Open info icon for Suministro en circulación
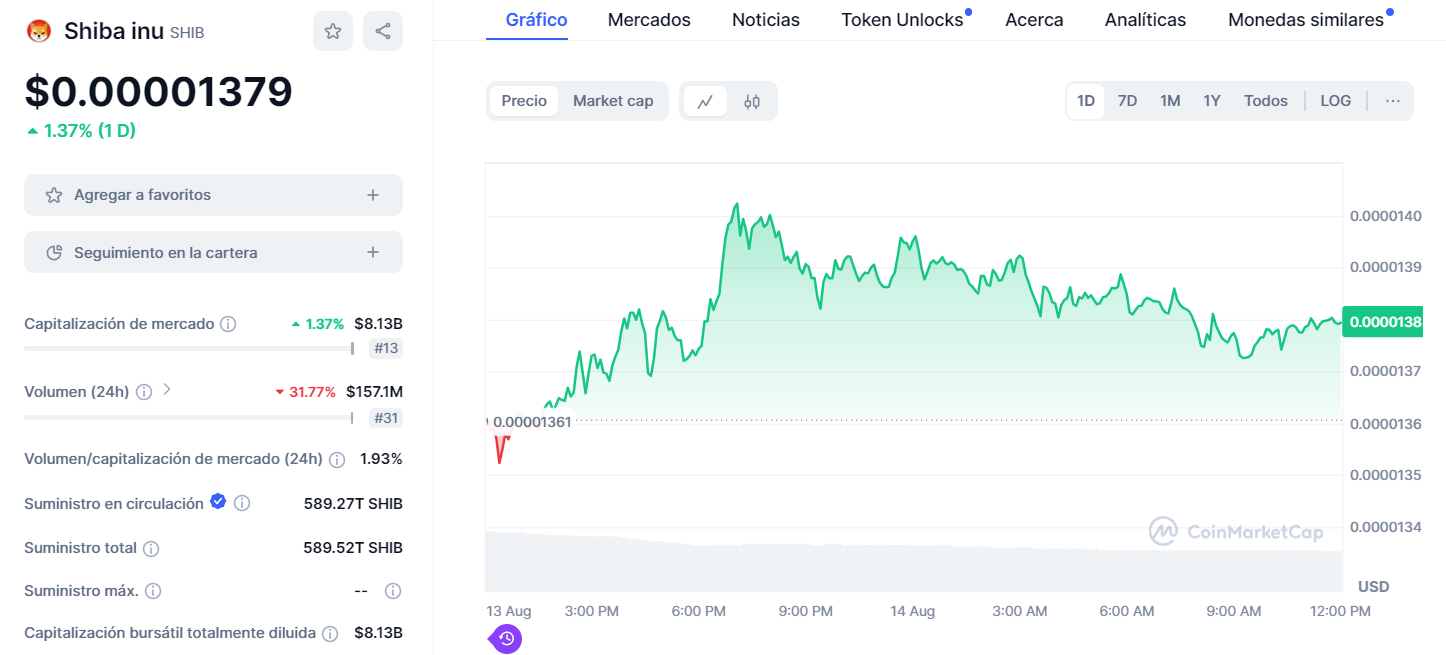Screen dimensions: 1446x655 [242, 504]
